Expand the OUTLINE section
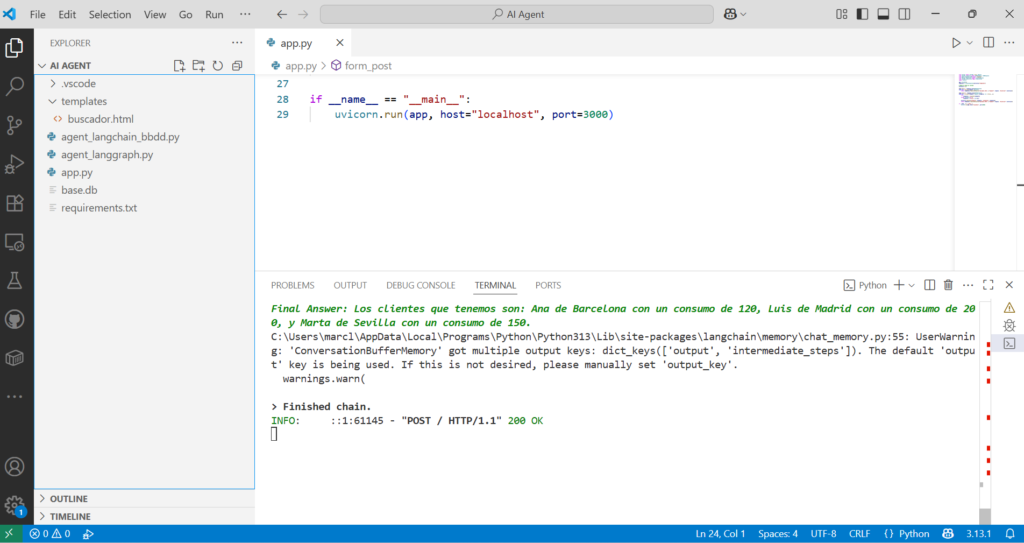This screenshot has height=543, width=1024. point(68,499)
